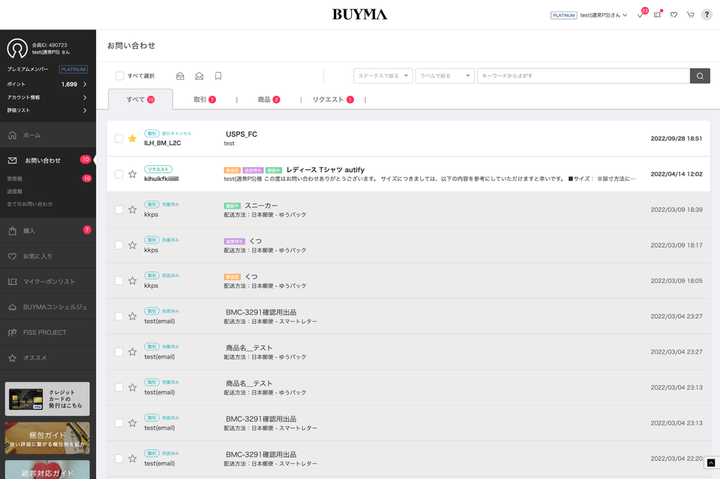Click the mark-as-read envelope icon in toolbar
Viewport: 720px width, 479px height.
(180, 76)
